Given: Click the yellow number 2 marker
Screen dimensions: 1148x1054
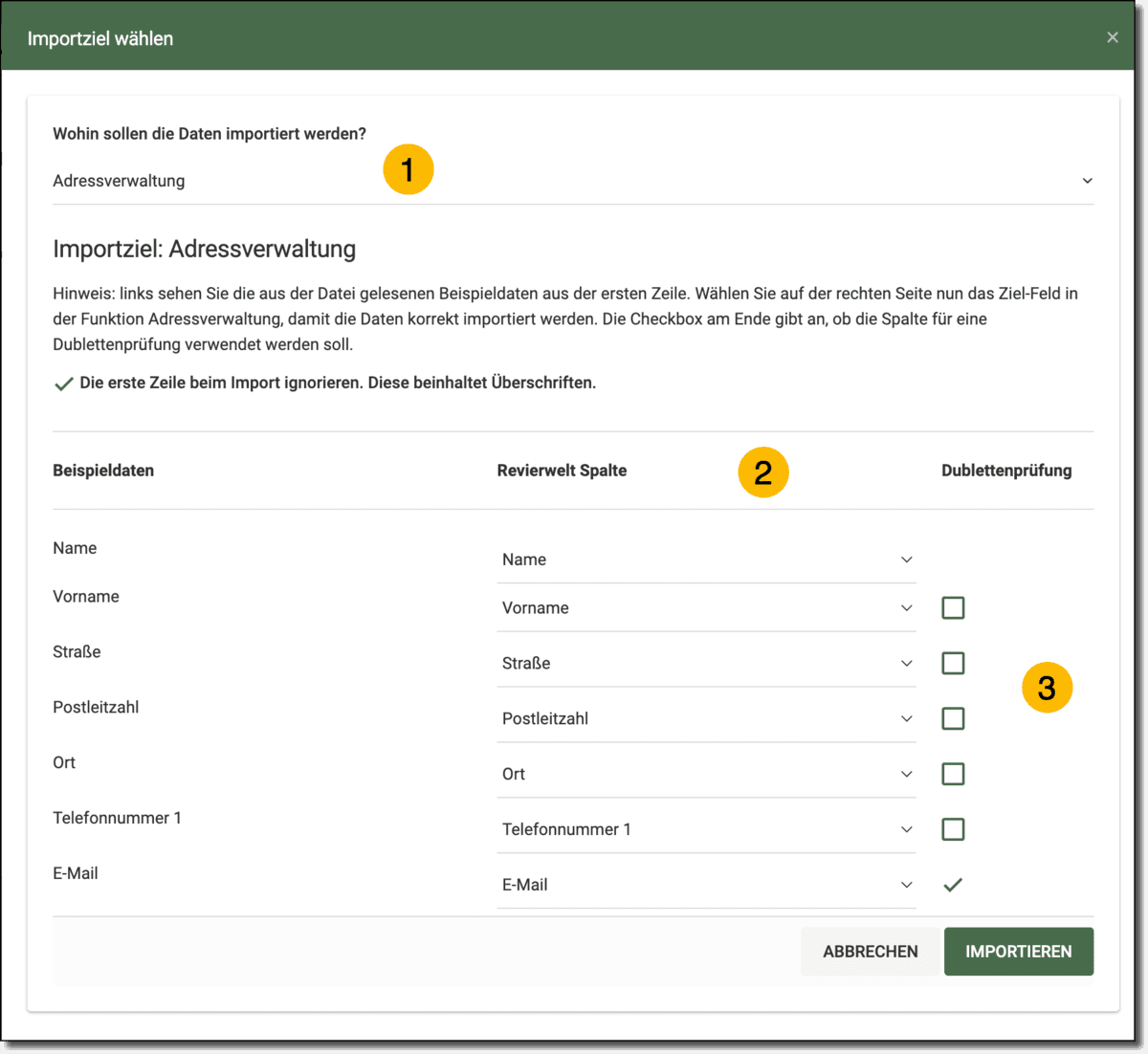Looking at the screenshot, I should tap(762, 472).
